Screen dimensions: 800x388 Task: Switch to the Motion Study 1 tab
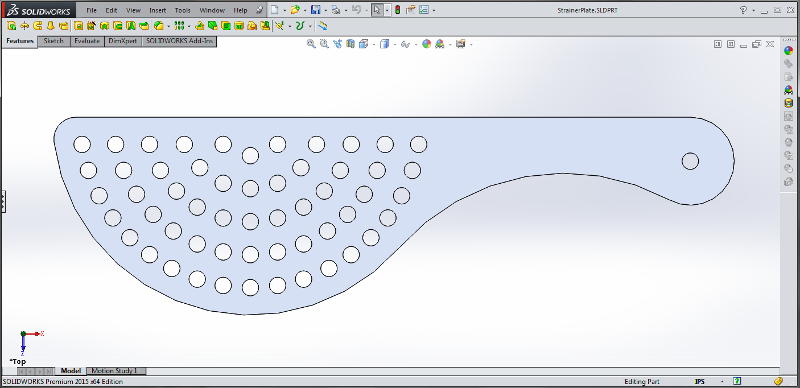pos(117,371)
